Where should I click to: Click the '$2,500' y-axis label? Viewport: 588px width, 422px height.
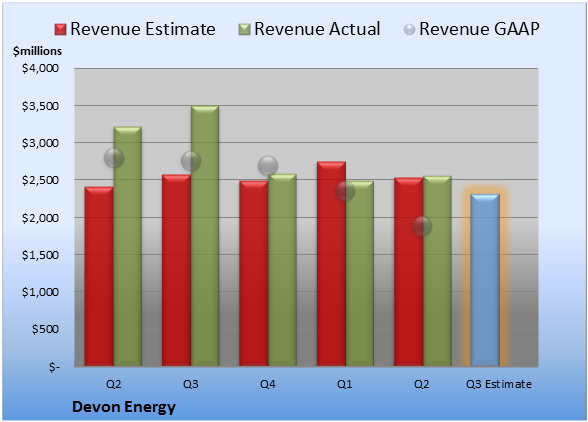[40, 180]
